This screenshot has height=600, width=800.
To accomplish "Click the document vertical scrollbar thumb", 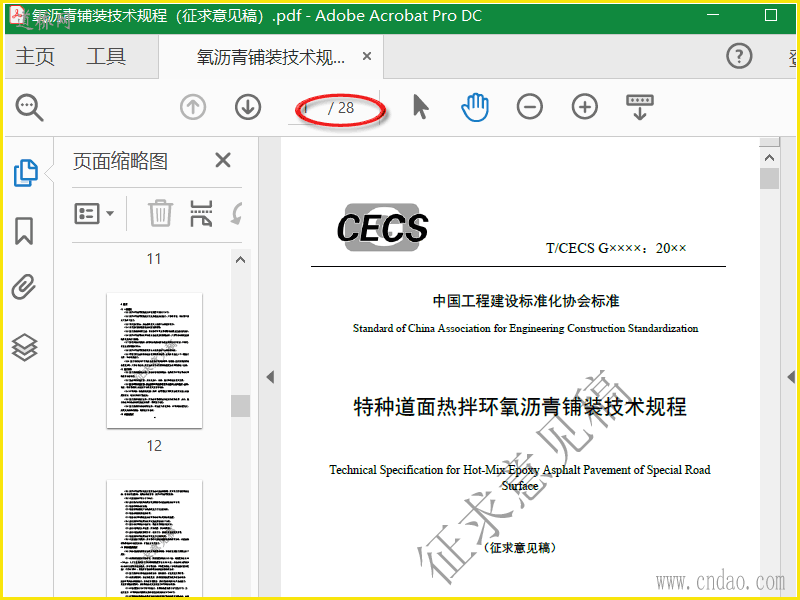I will [769, 179].
